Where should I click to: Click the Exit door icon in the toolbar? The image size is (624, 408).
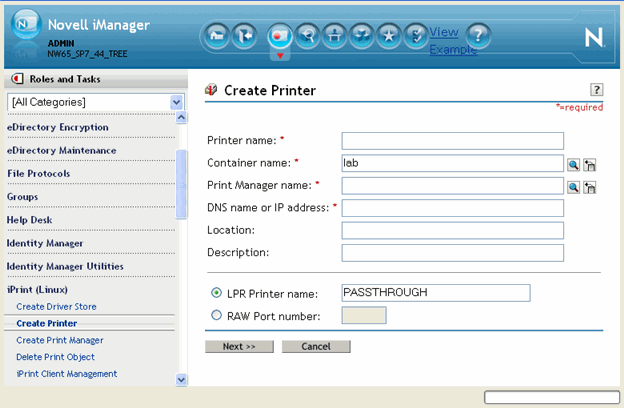point(244,36)
